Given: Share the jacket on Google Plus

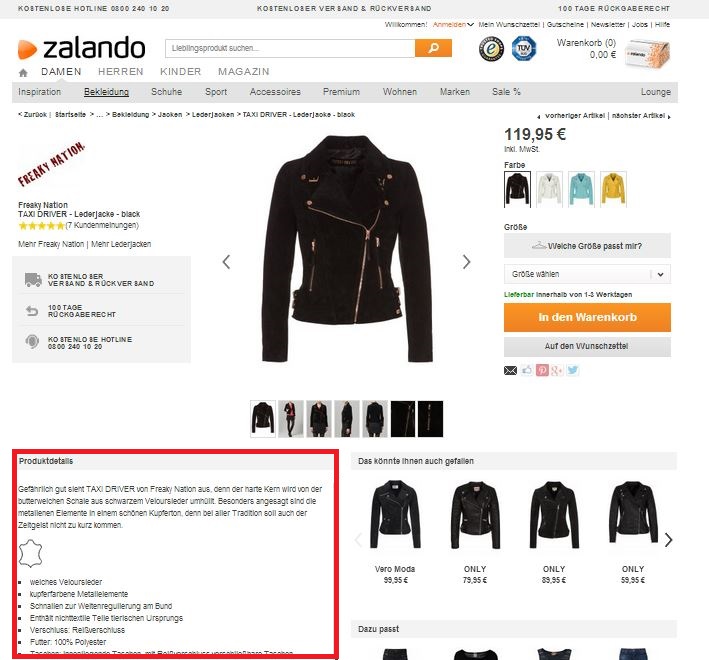Looking at the screenshot, I should pos(557,370).
